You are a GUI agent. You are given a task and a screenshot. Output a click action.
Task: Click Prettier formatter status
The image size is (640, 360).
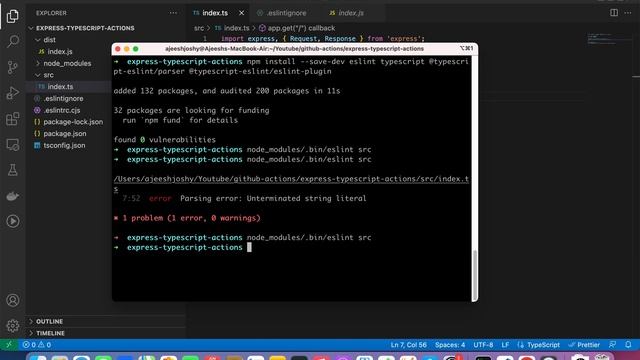point(584,345)
